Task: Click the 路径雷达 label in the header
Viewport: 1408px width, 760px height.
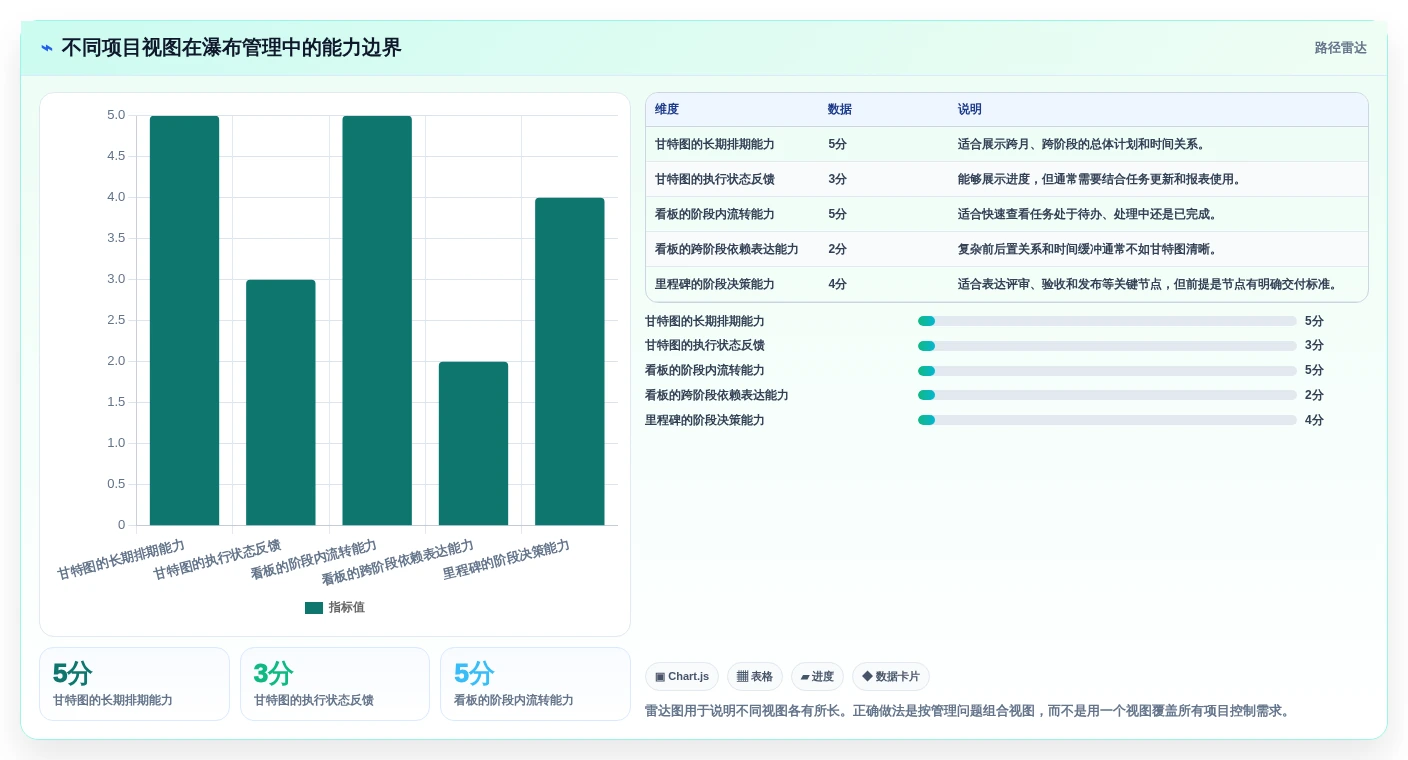Action: 1340,48
